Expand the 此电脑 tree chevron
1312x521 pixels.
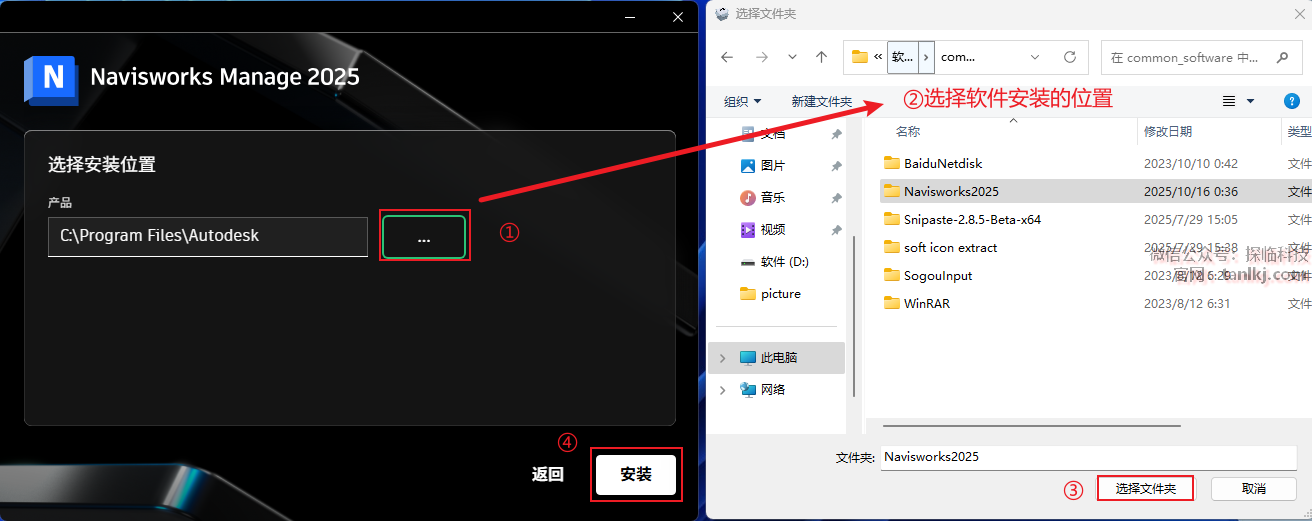pyautogui.click(x=723, y=357)
